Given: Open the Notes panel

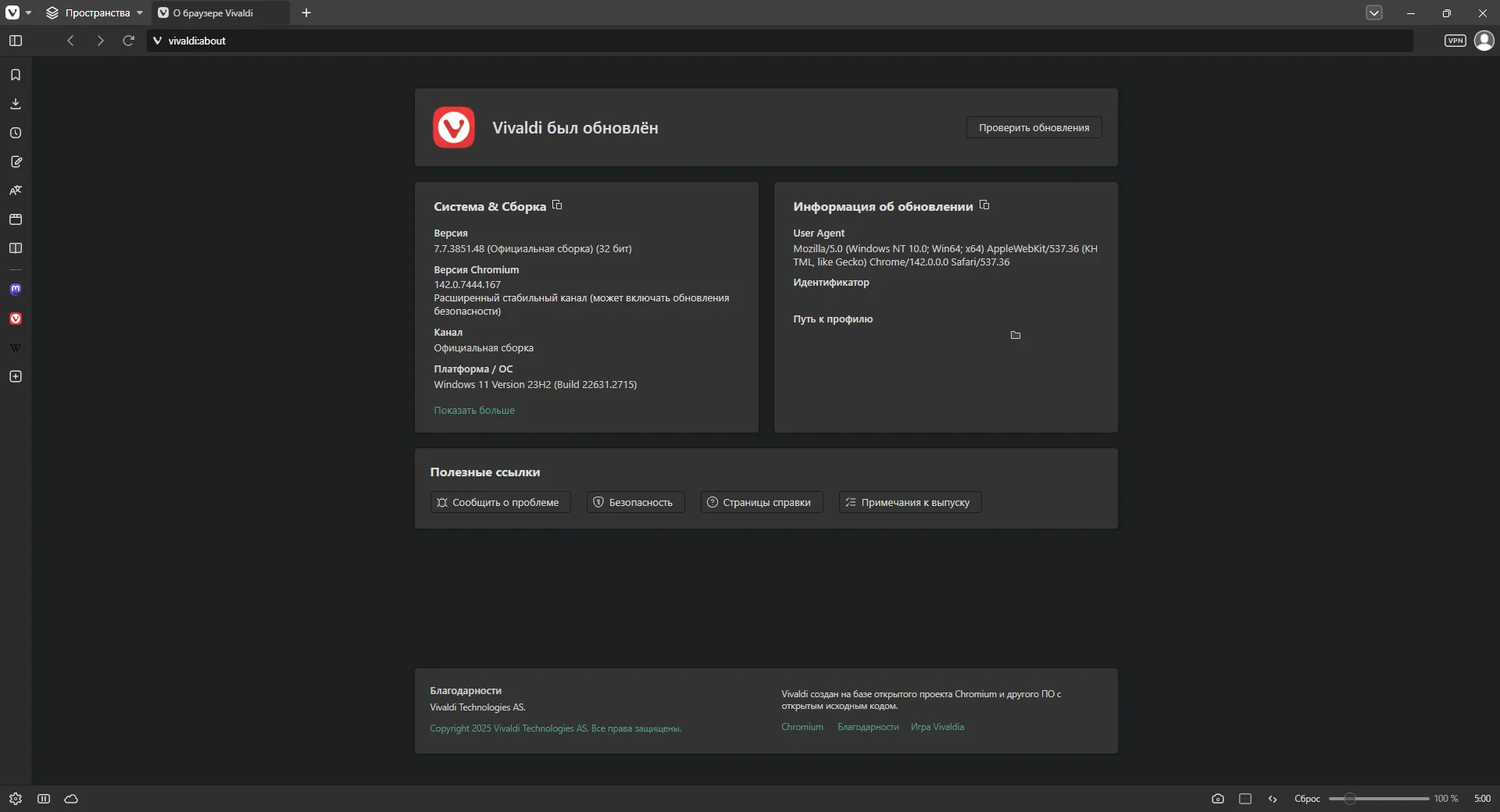Looking at the screenshot, I should point(16,162).
